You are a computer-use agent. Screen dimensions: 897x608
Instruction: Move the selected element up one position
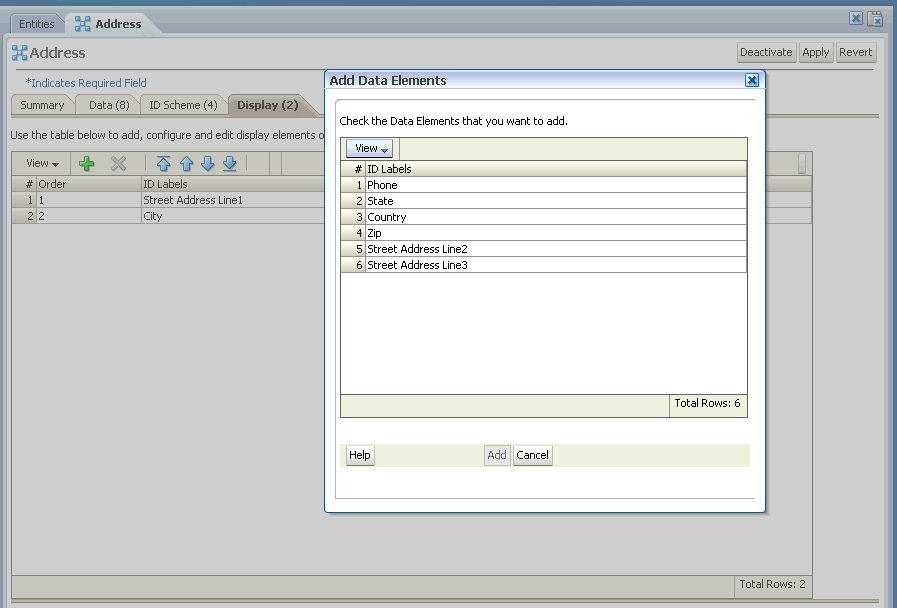[186, 163]
